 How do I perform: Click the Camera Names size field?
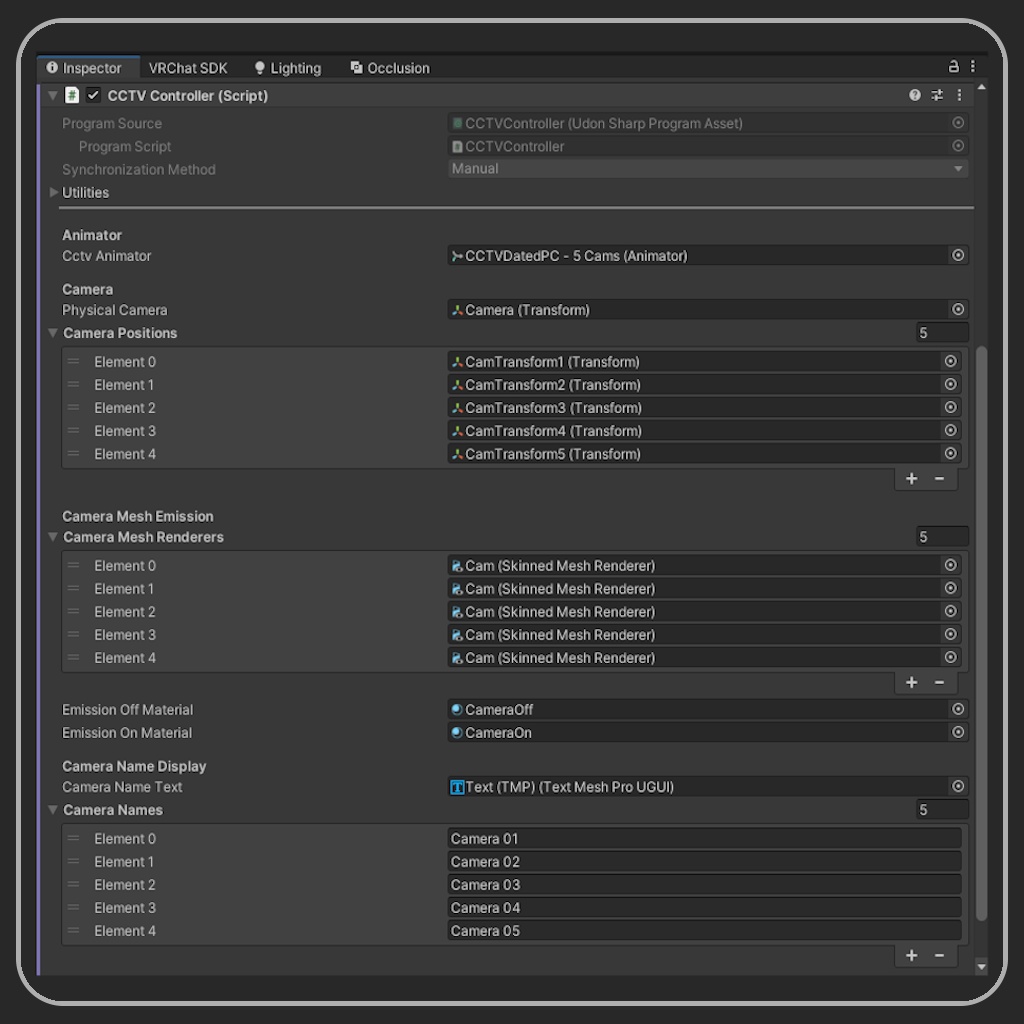tap(942, 810)
